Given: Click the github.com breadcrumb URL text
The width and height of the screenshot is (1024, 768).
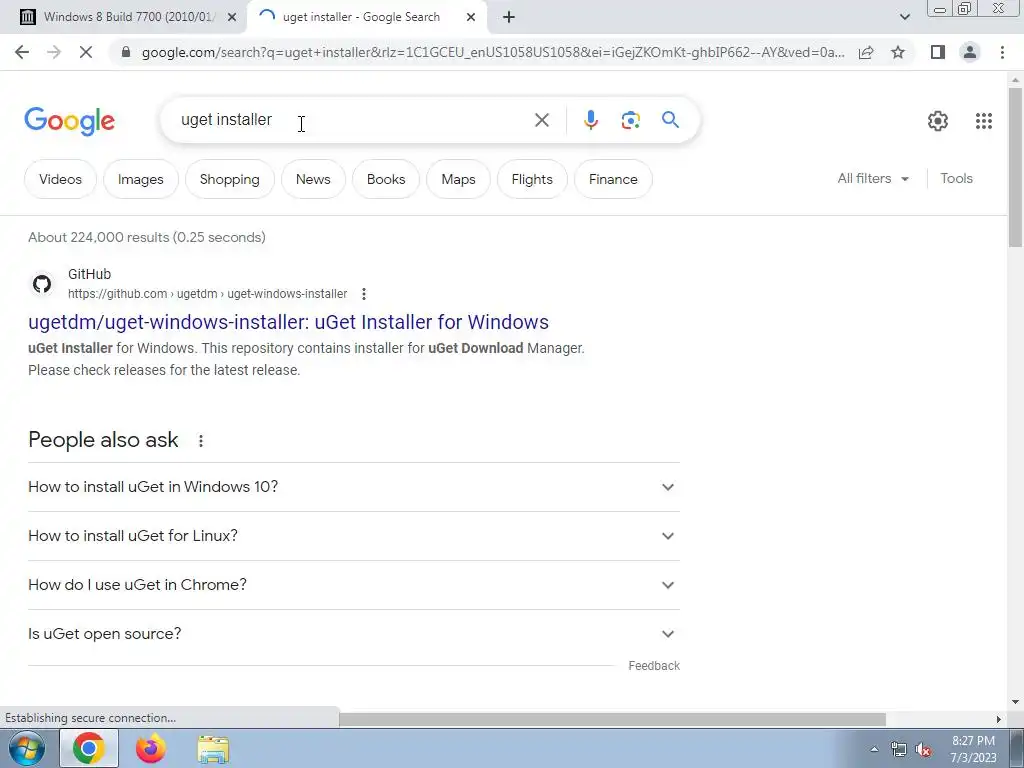Looking at the screenshot, I should [x=207, y=294].
